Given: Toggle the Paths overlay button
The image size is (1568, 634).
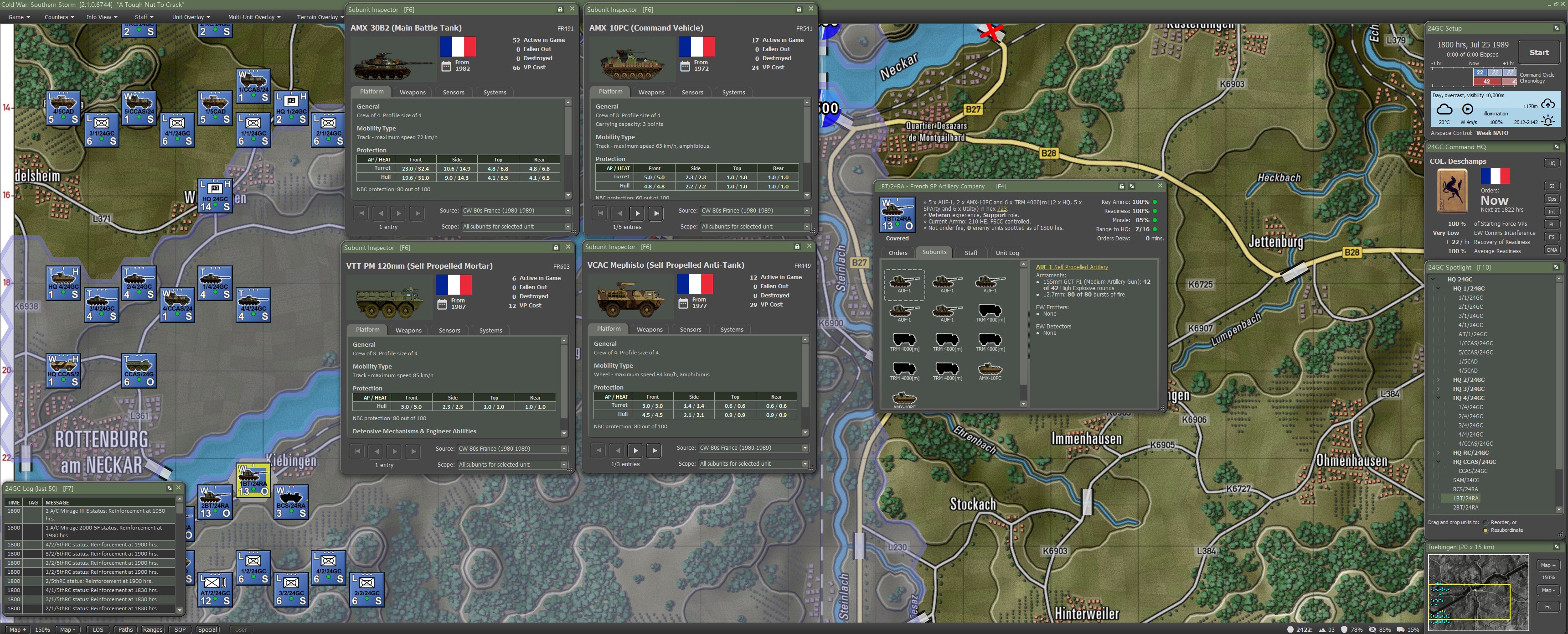Looking at the screenshot, I should click(x=125, y=630).
